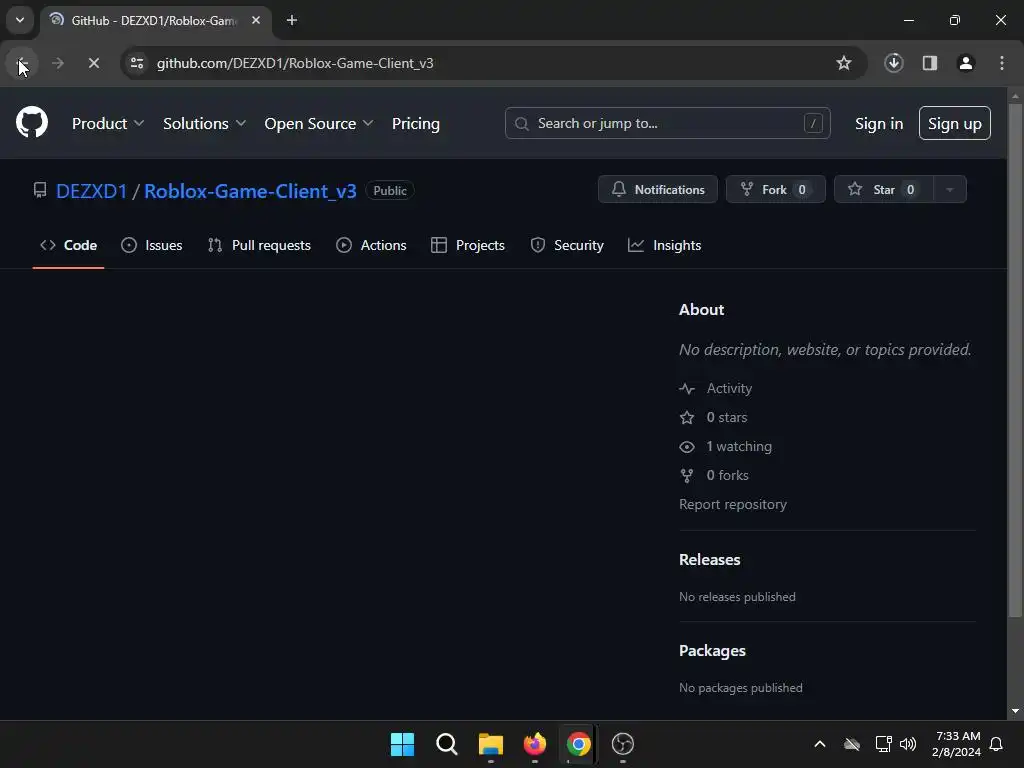Open the Activity link in About
The height and width of the screenshot is (768, 1024).
click(716, 389)
